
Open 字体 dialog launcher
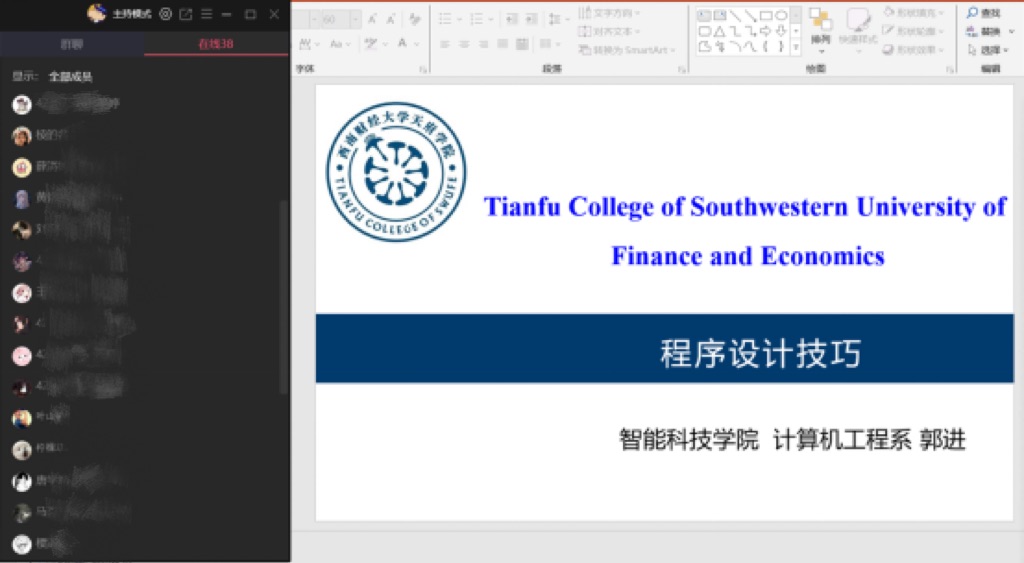coord(423,69)
